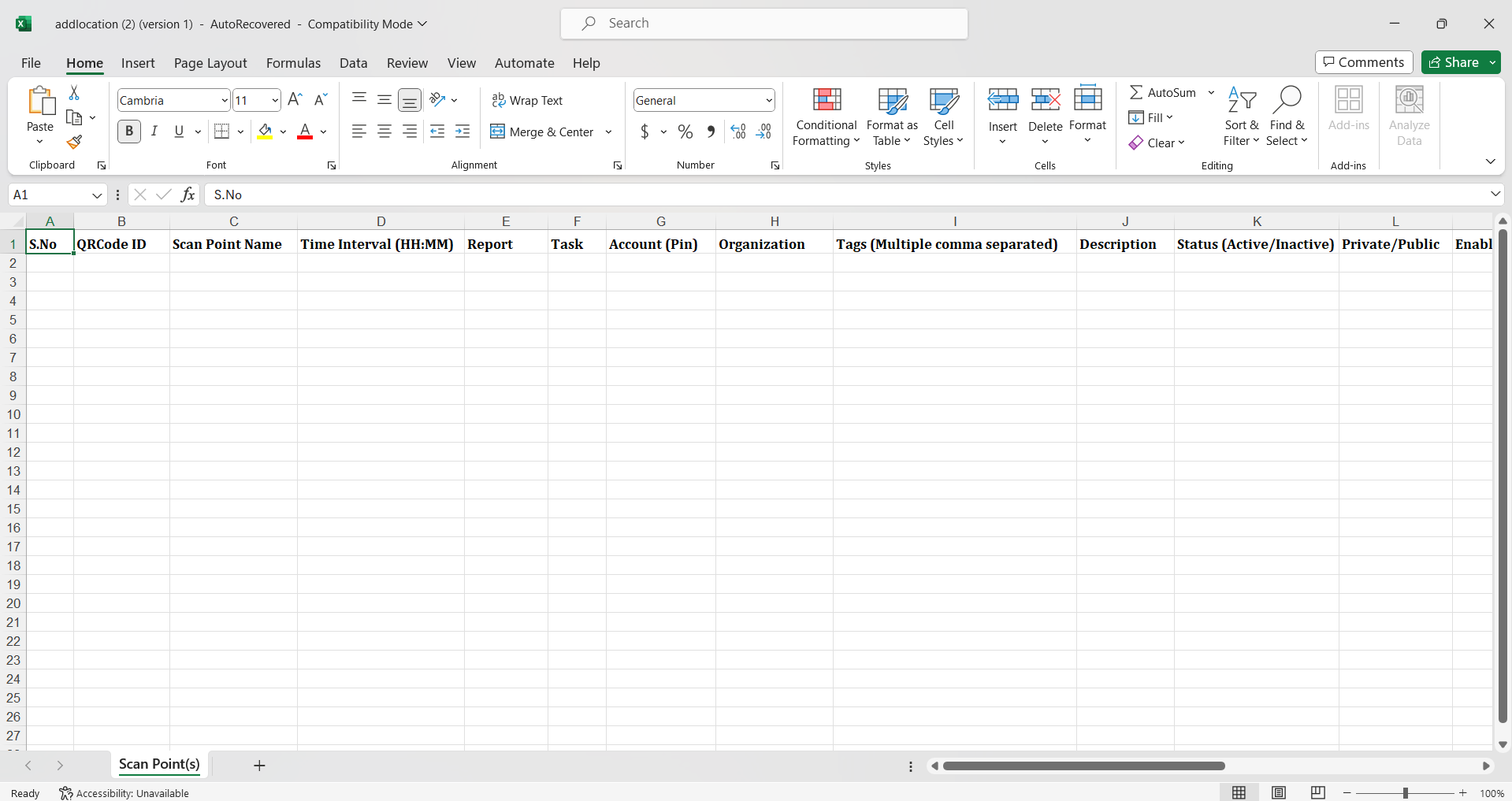This screenshot has height=801, width=1512.
Task: Click the Decrease Decimal icon
Action: tap(763, 132)
